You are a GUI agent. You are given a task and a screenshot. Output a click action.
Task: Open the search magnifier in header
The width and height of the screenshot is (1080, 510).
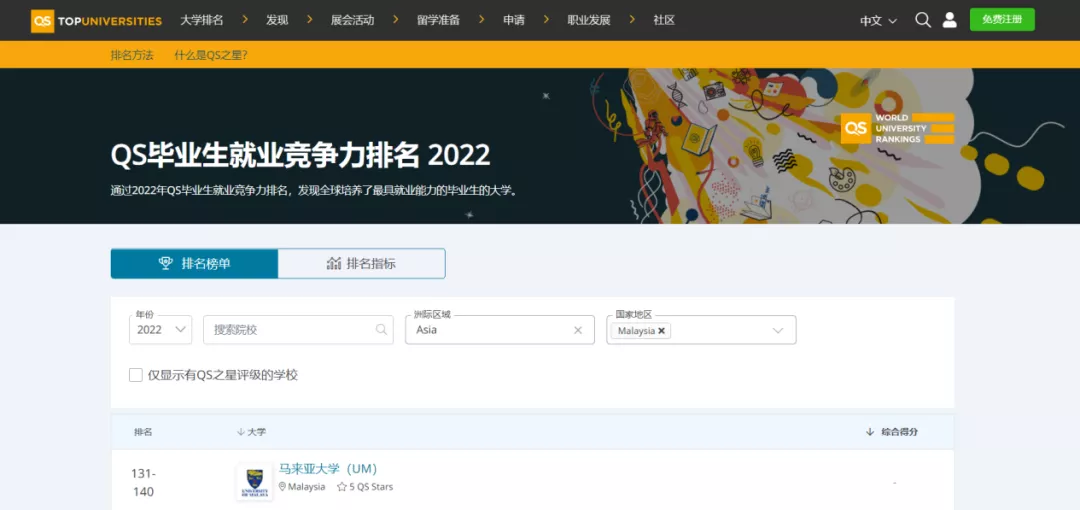(923, 20)
